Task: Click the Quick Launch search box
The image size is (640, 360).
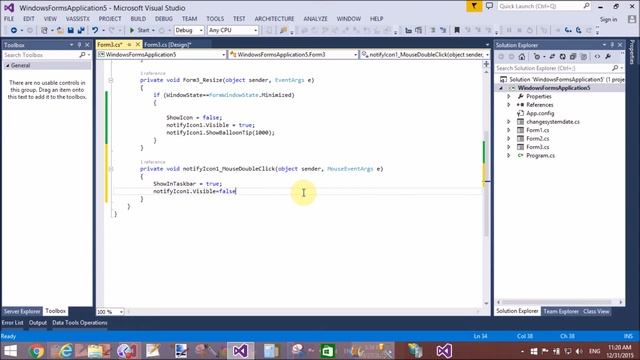Action: [543, 6]
